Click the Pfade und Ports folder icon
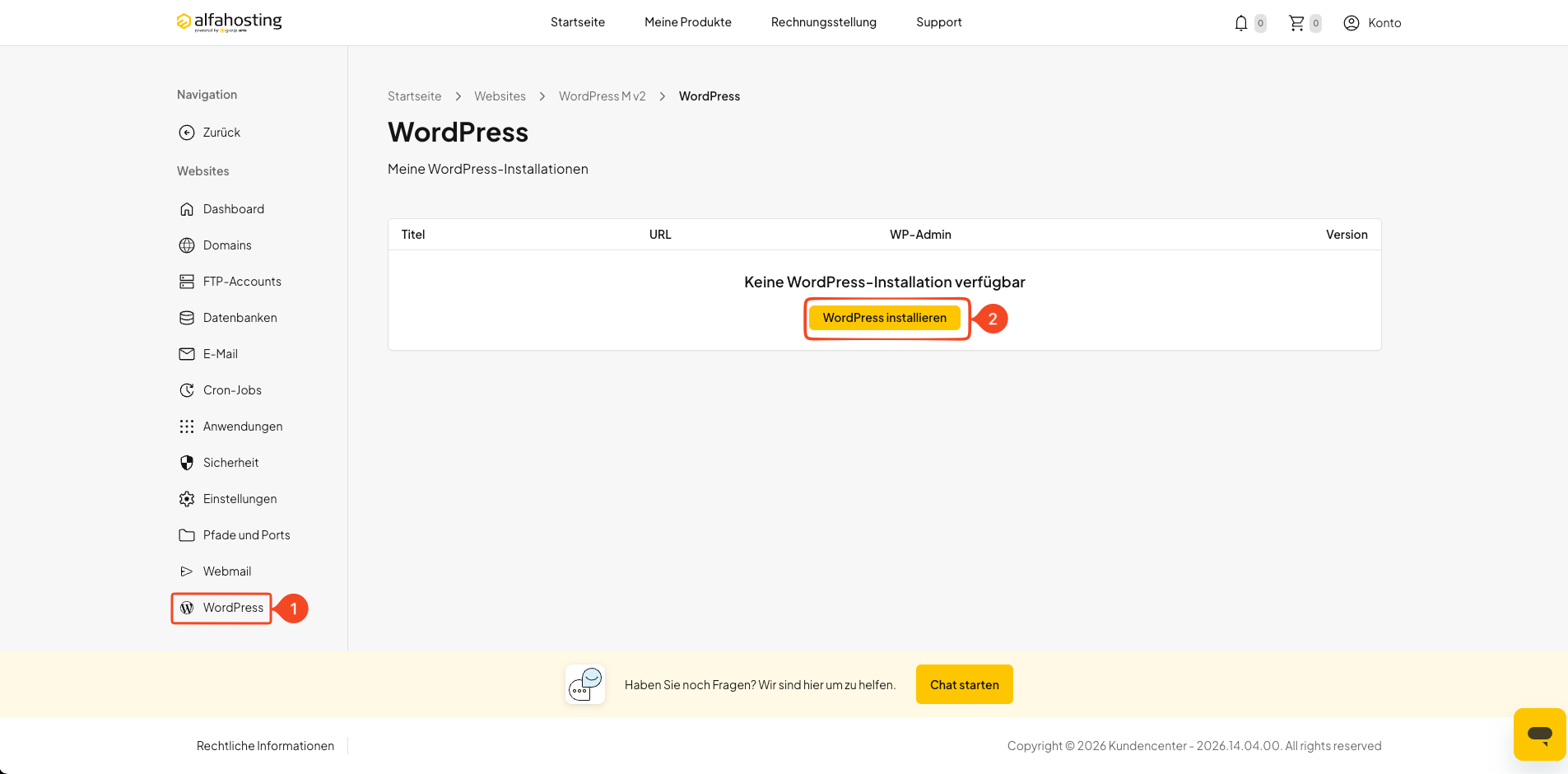This screenshot has height=774, width=1568. (187, 535)
